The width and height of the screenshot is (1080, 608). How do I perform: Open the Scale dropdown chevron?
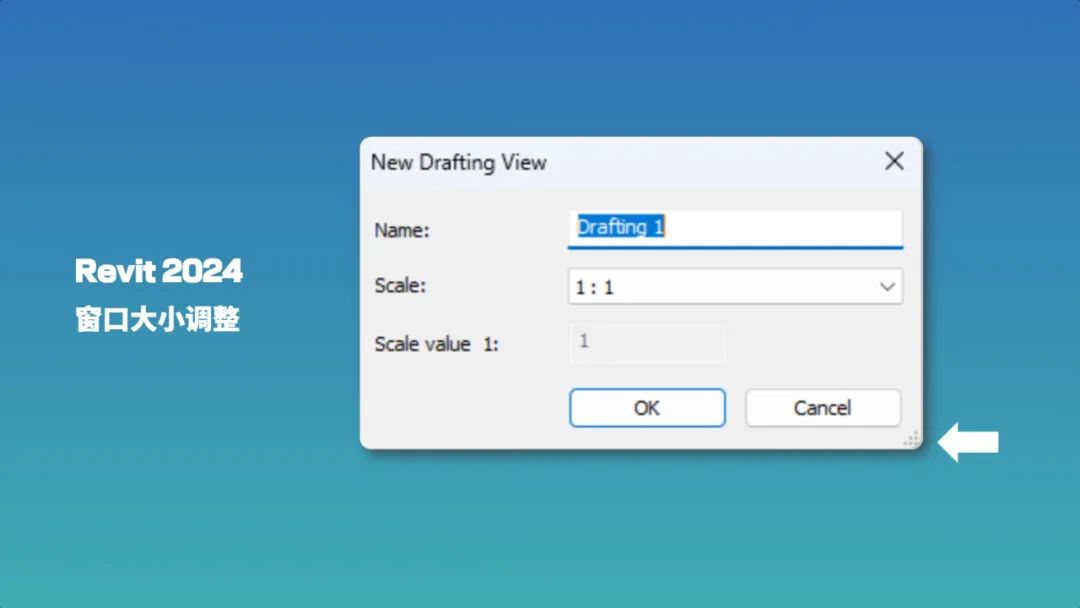pyautogui.click(x=886, y=287)
